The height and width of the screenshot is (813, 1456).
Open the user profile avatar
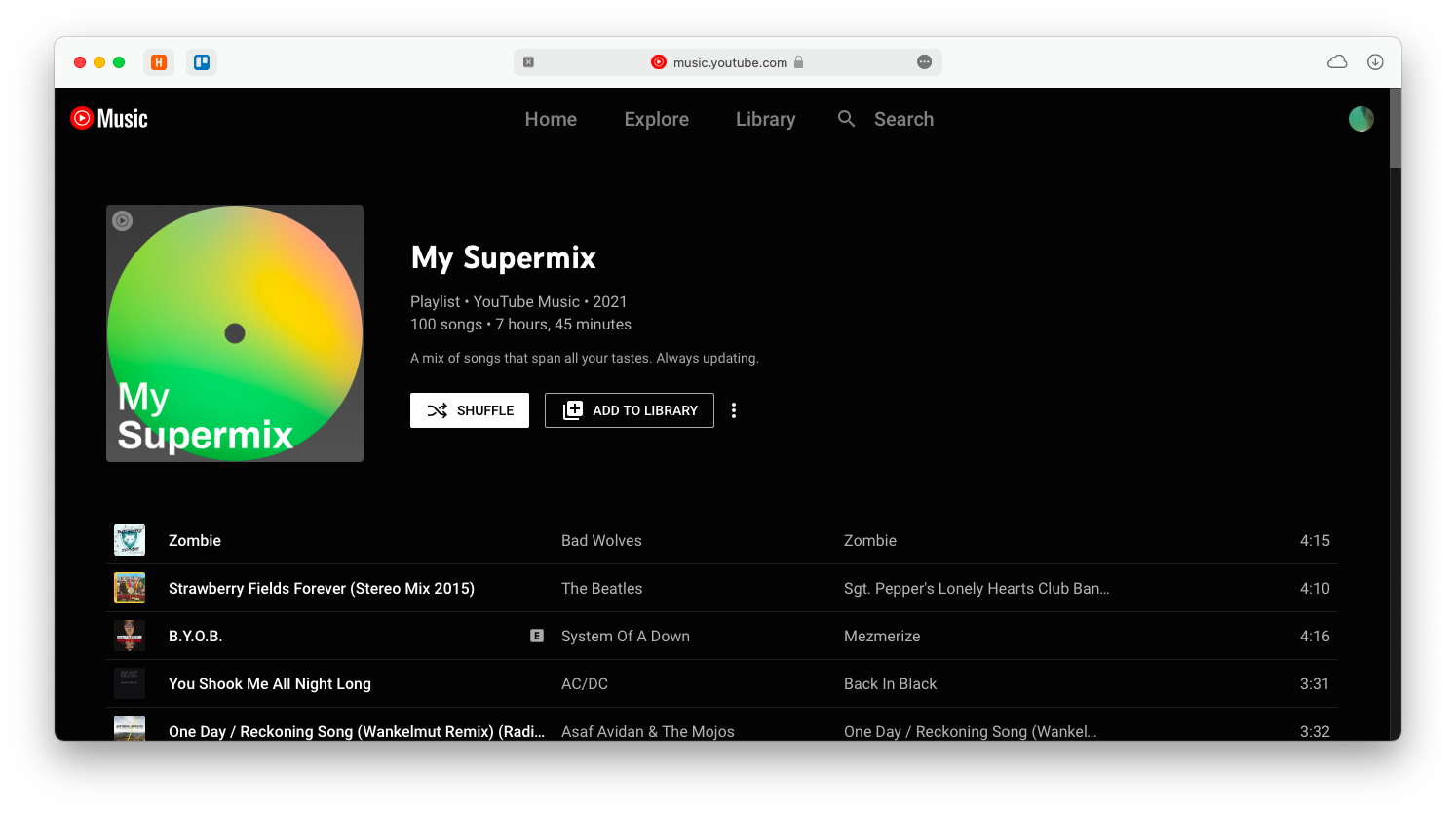1360,119
